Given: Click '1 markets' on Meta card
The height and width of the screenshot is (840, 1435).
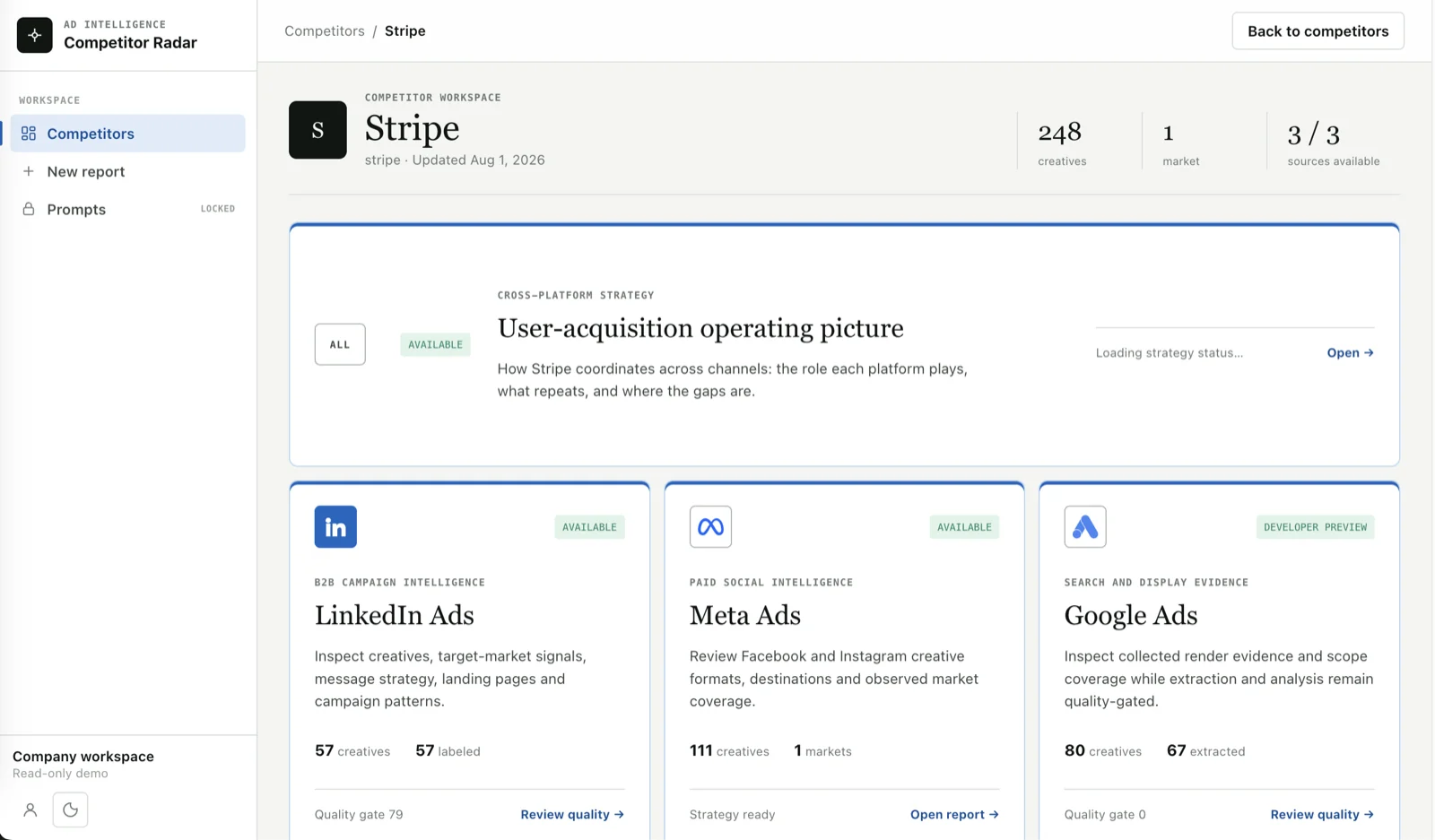Looking at the screenshot, I should pyautogui.click(x=822, y=751).
